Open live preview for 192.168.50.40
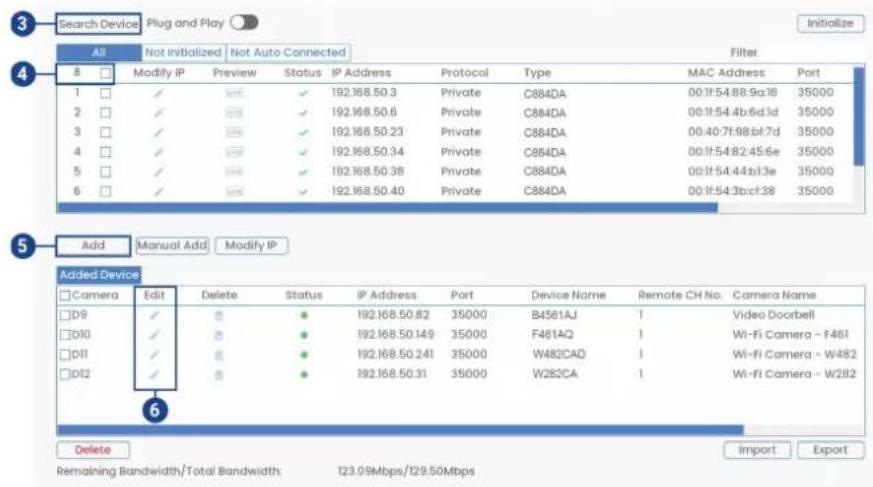Screen dimensions: 873x487 pos(234,191)
